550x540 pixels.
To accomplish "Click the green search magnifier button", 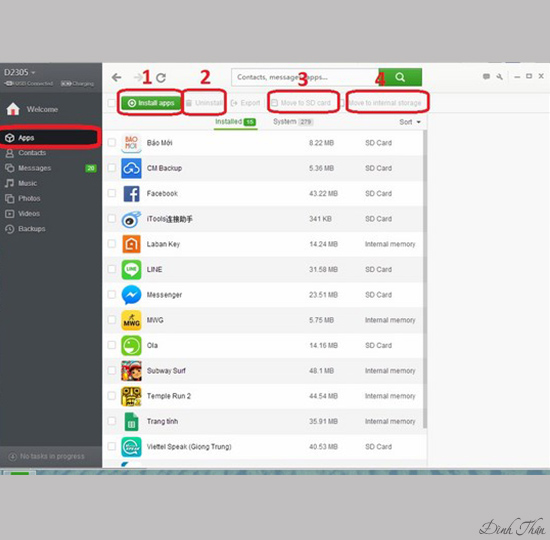I will point(400,77).
